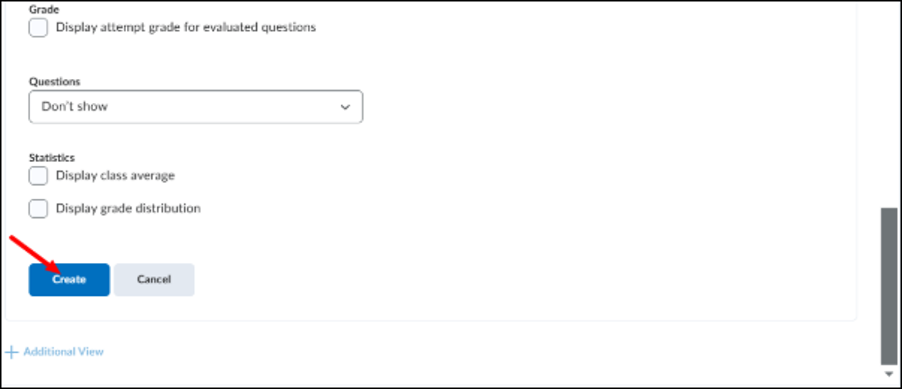
Task: Click the 'Display attempt grade for evaluated questions' label
Action: [x=186, y=27]
